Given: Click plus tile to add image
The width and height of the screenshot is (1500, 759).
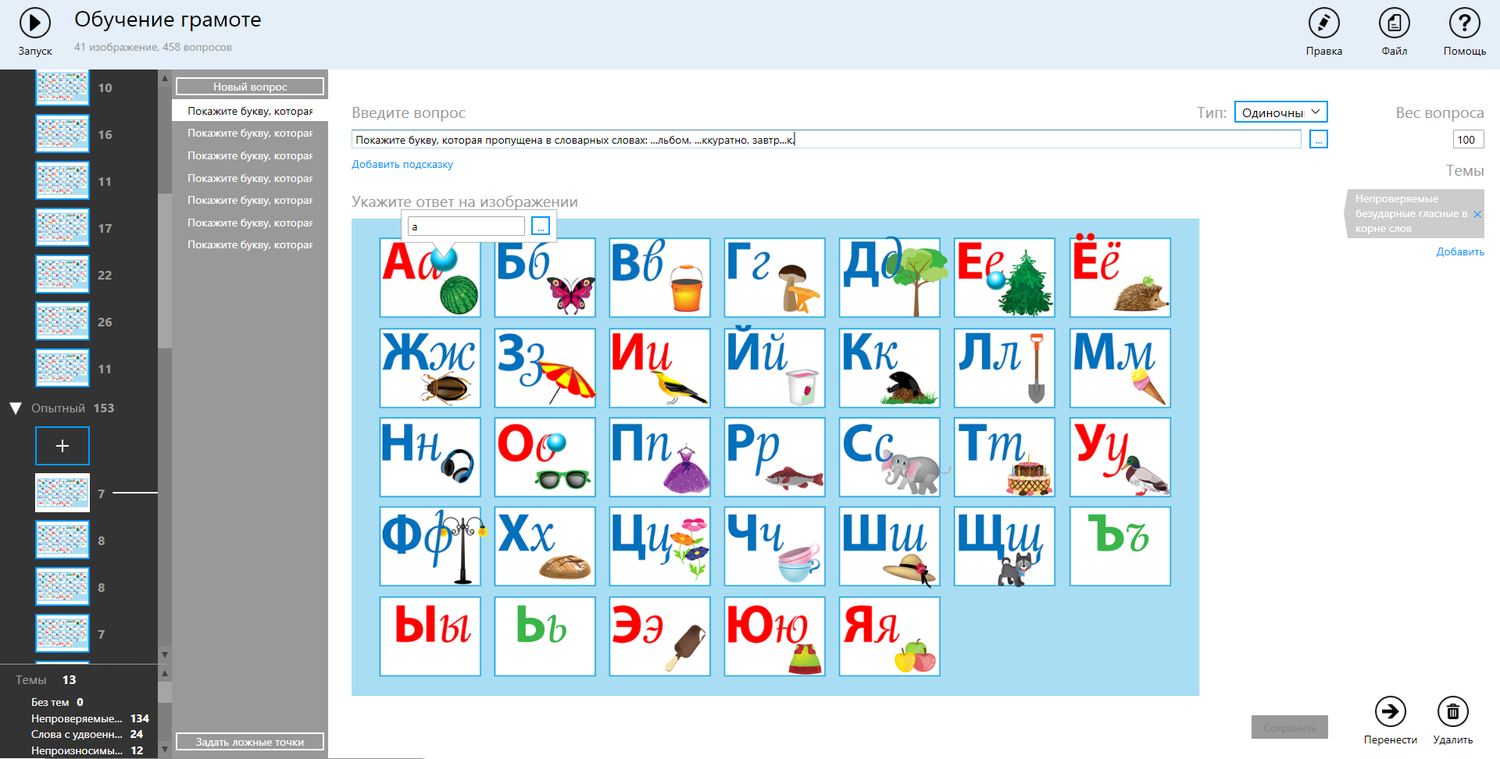Looking at the screenshot, I should click(x=62, y=446).
